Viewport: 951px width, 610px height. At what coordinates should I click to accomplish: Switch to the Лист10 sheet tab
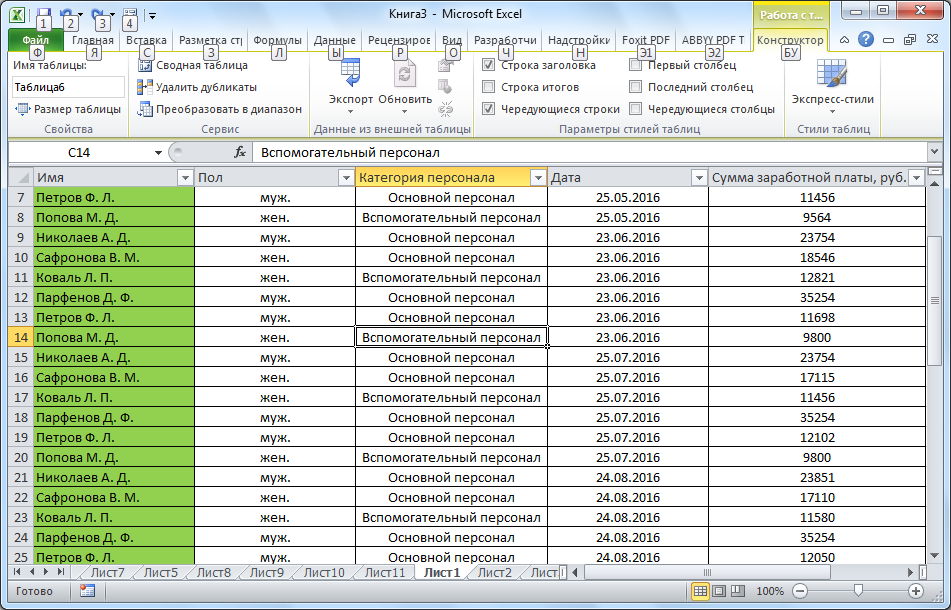pos(323,573)
